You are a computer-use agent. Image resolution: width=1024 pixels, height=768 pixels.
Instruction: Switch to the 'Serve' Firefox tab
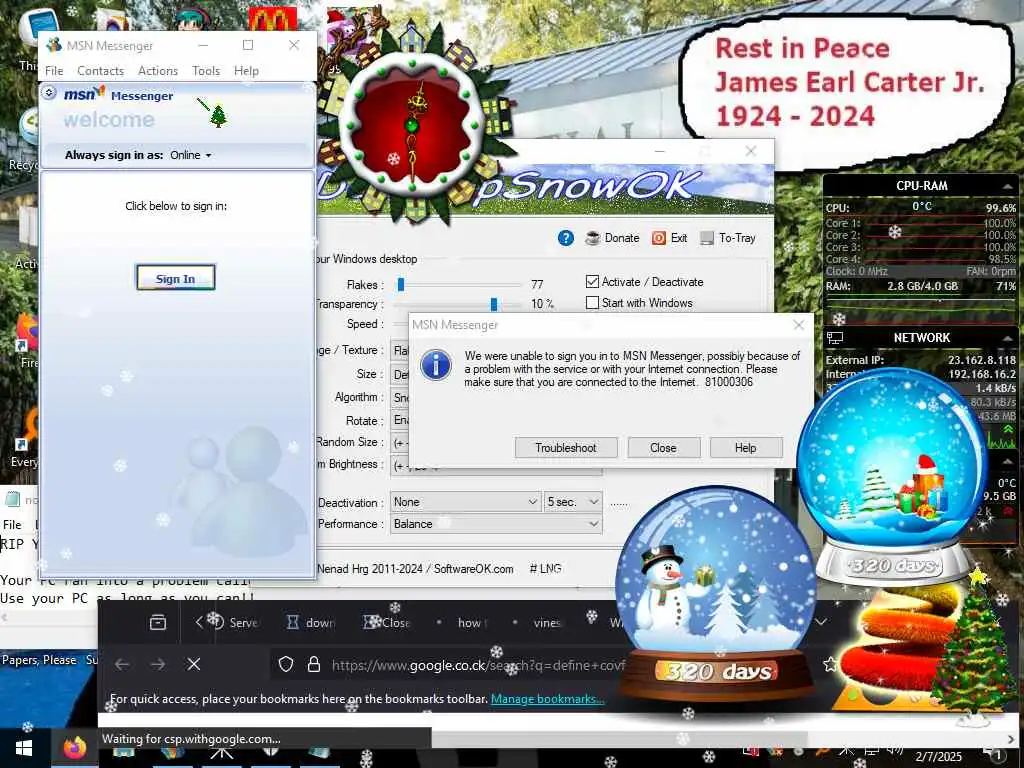point(235,622)
